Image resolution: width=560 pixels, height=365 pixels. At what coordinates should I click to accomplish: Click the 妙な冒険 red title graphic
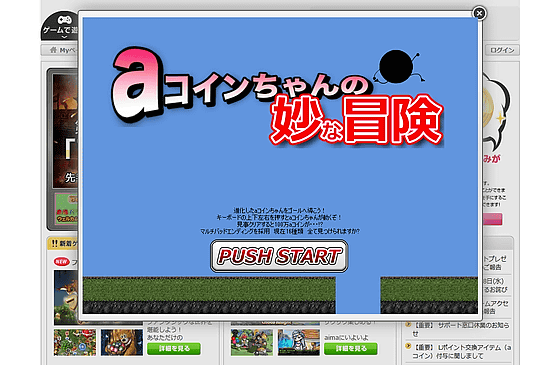click(356, 120)
